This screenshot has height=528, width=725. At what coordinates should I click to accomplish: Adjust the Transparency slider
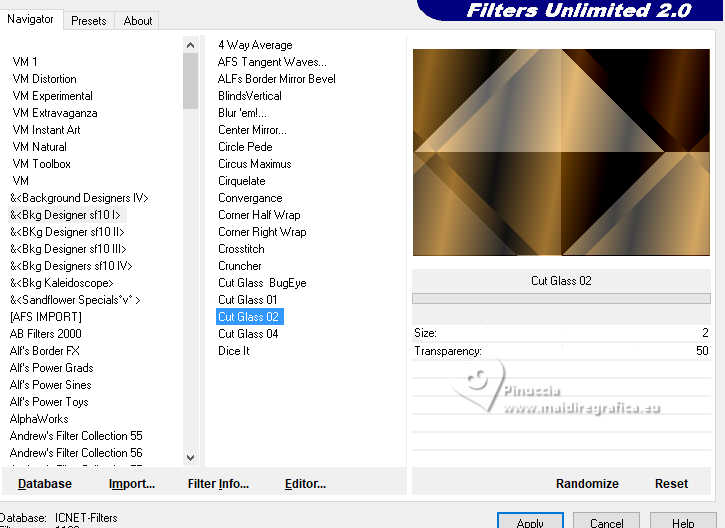(561, 351)
